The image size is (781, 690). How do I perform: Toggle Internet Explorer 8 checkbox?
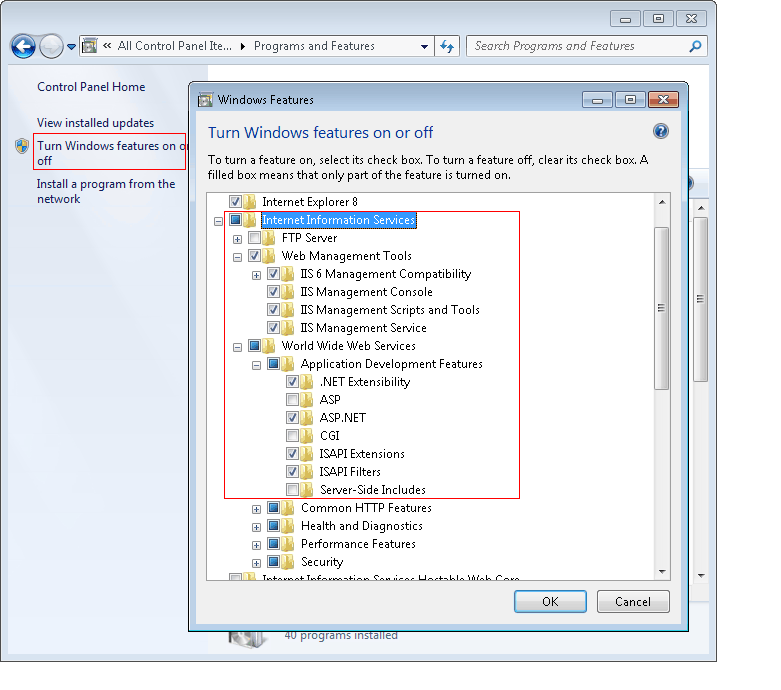pyautogui.click(x=235, y=202)
